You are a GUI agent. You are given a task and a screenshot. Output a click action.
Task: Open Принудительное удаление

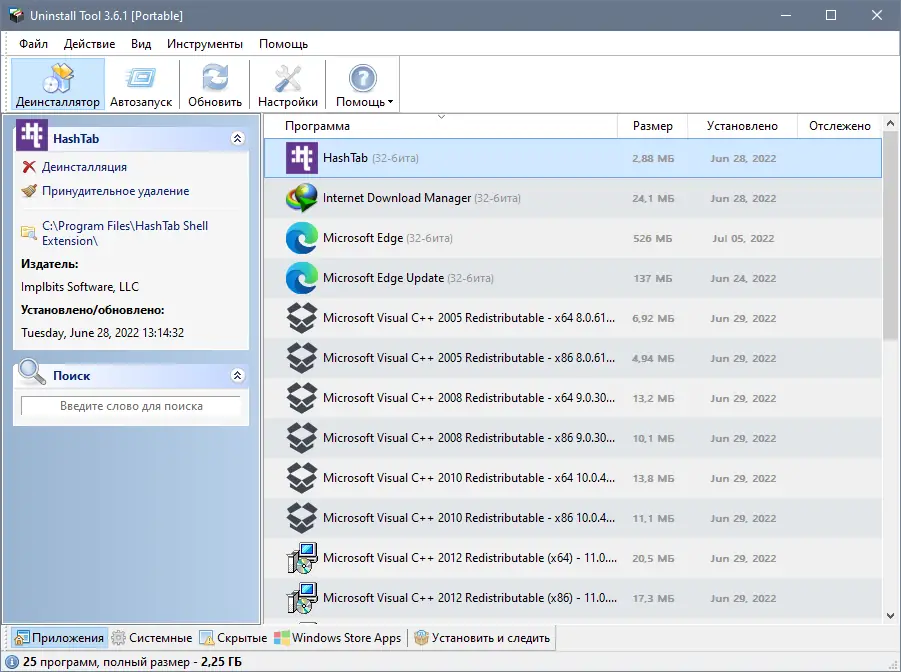click(x=117, y=191)
